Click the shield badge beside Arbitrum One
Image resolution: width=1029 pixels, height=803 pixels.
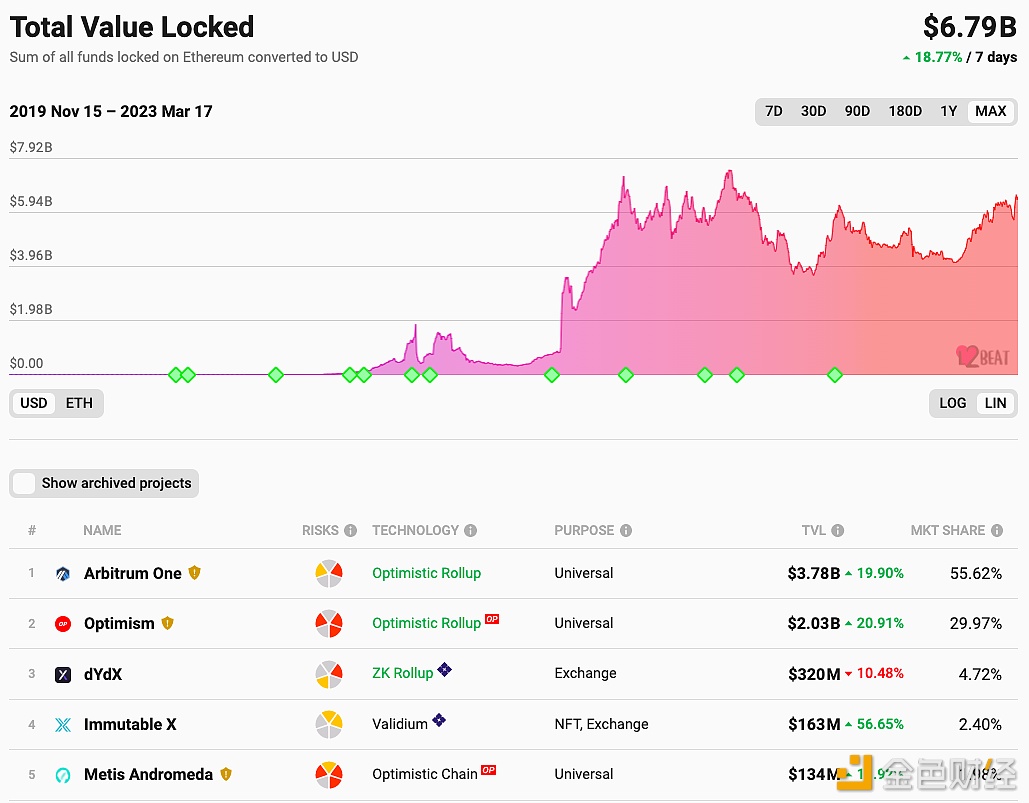195,573
